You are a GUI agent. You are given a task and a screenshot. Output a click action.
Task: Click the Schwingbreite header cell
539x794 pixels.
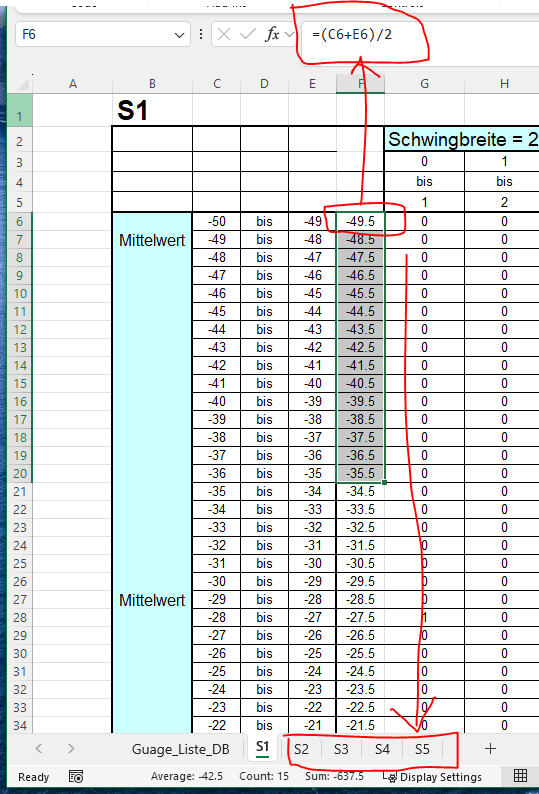(x=462, y=139)
